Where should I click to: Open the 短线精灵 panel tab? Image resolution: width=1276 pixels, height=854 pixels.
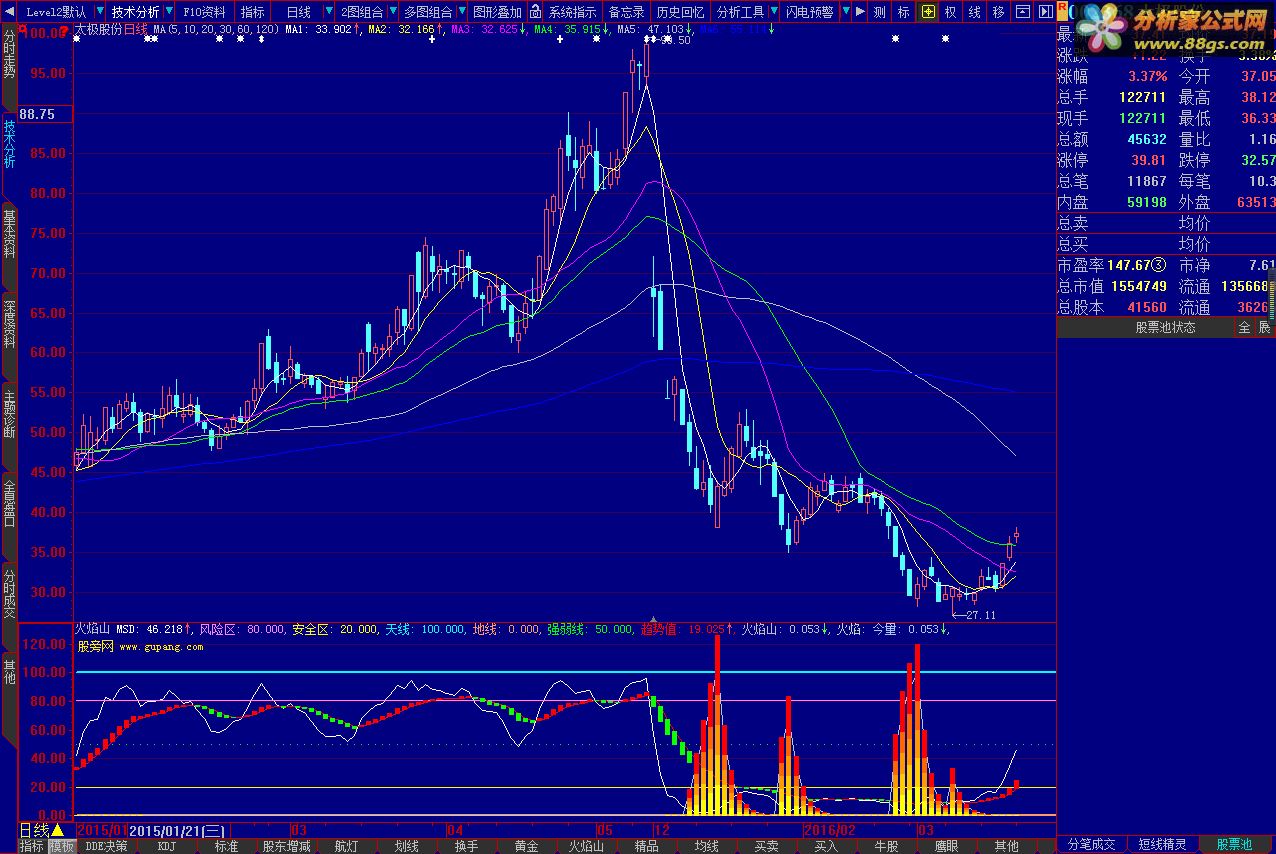pos(1162,844)
